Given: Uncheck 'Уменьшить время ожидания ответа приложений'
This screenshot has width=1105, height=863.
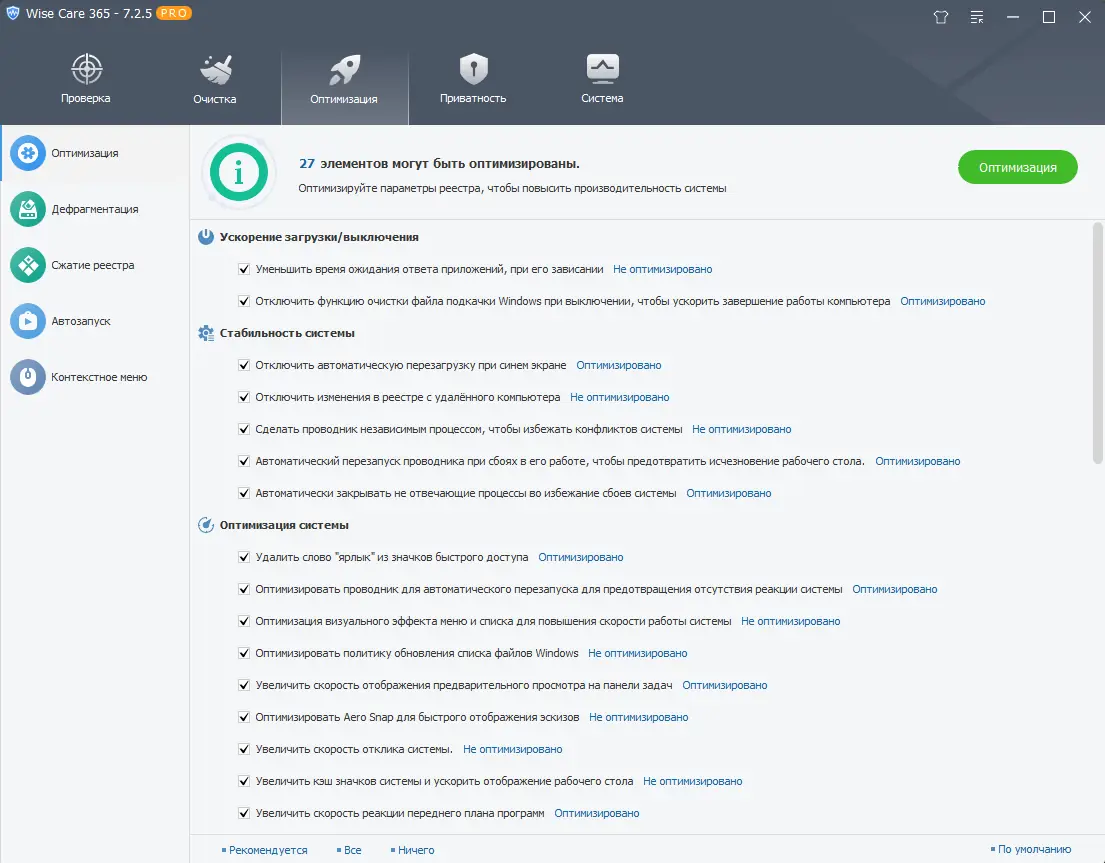Looking at the screenshot, I should pyautogui.click(x=244, y=269).
